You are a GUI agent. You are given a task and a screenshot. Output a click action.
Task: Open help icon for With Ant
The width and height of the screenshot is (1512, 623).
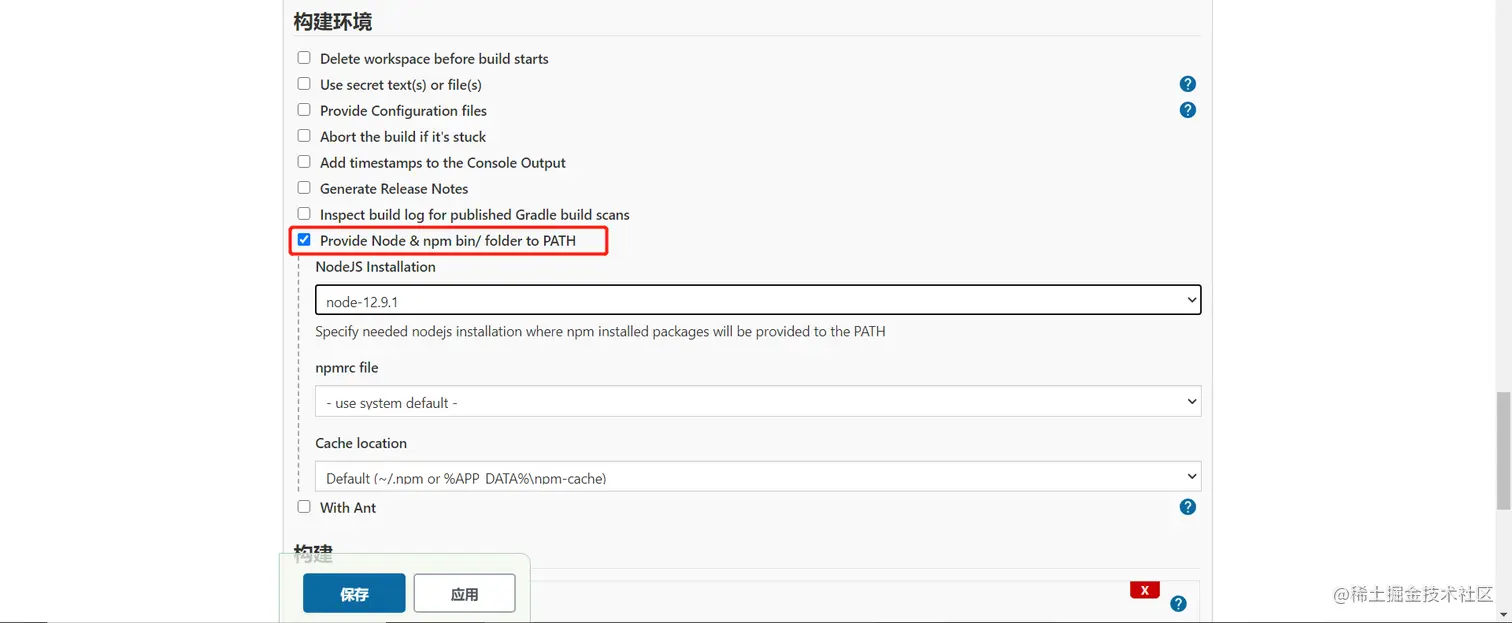pyautogui.click(x=1187, y=507)
